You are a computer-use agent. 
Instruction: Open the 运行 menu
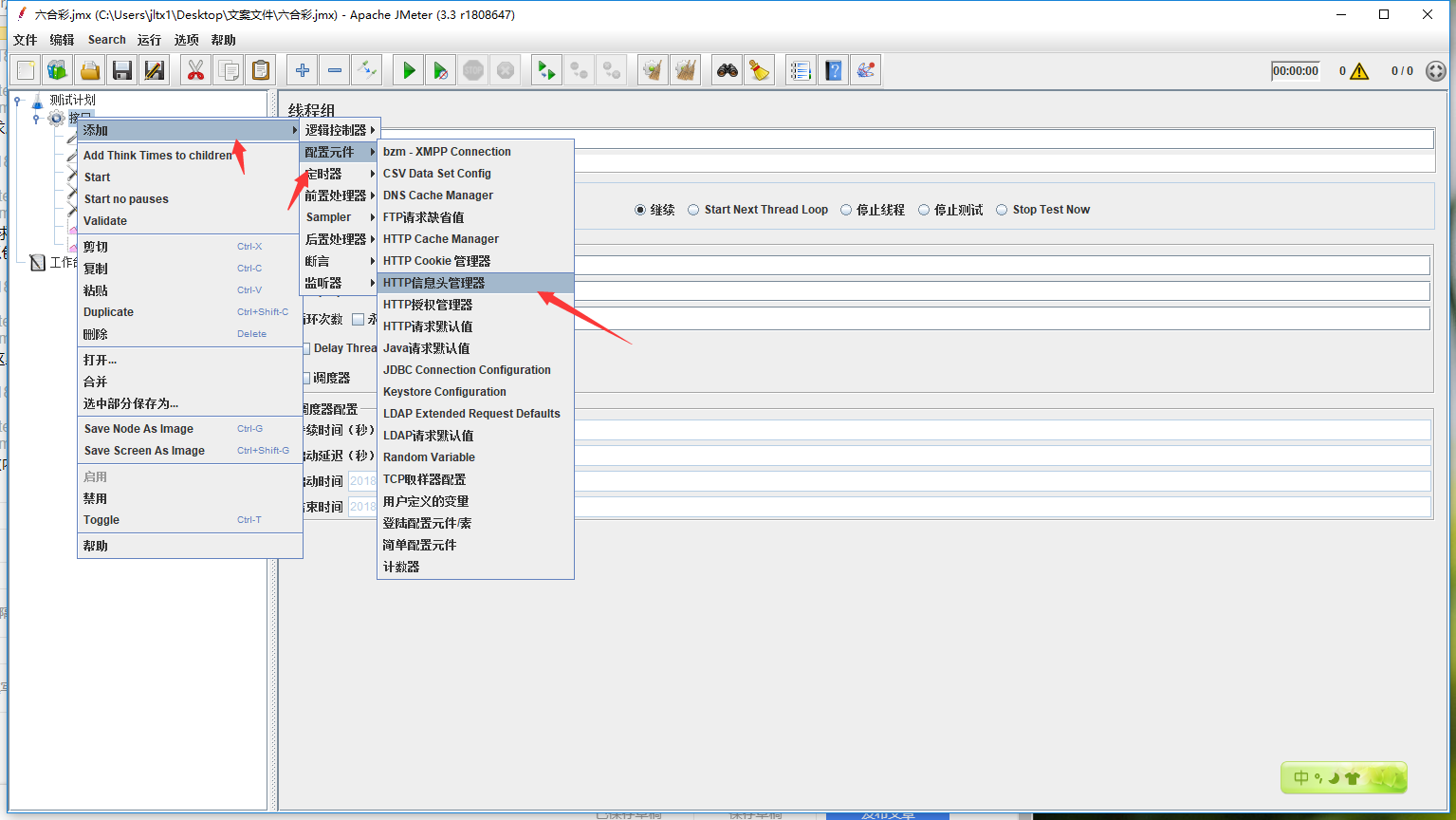149,40
